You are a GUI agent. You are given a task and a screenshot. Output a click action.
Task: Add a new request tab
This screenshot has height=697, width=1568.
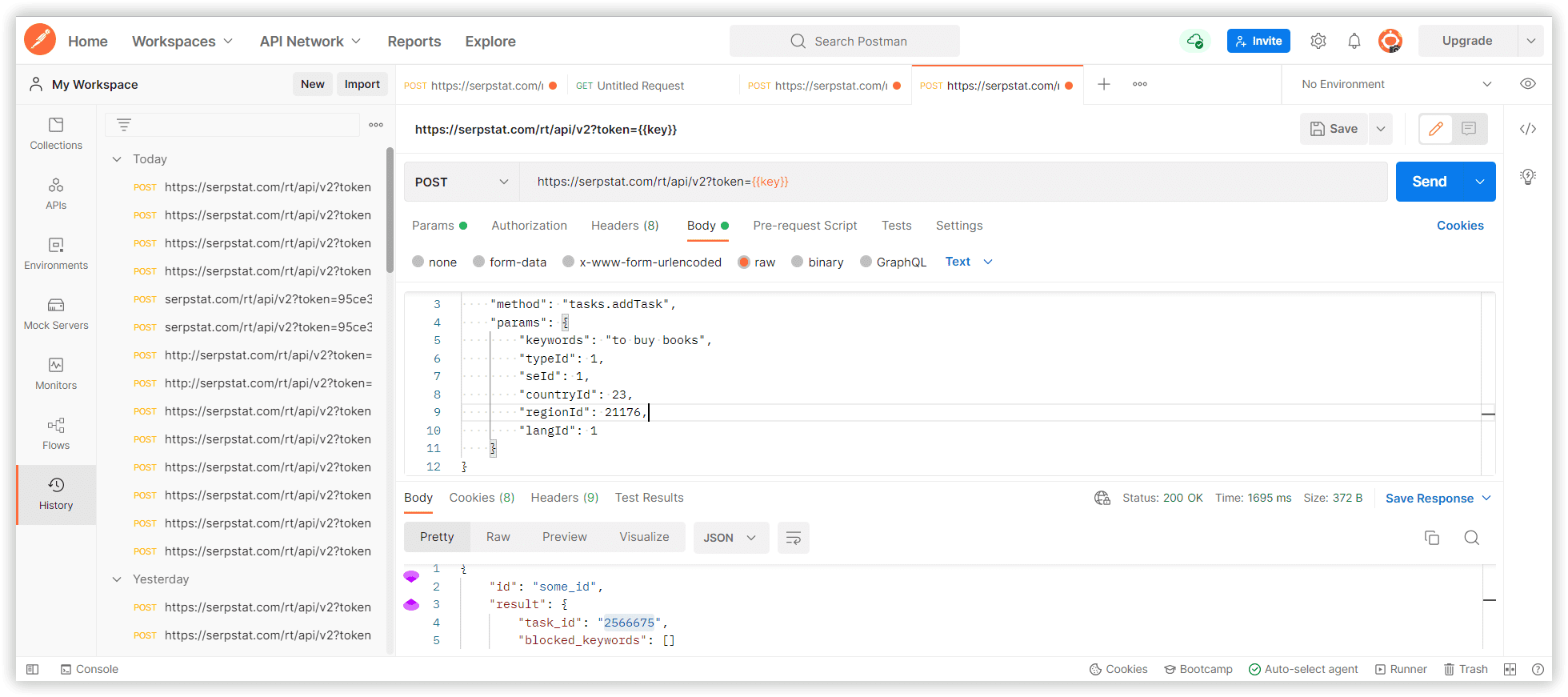click(x=1104, y=84)
